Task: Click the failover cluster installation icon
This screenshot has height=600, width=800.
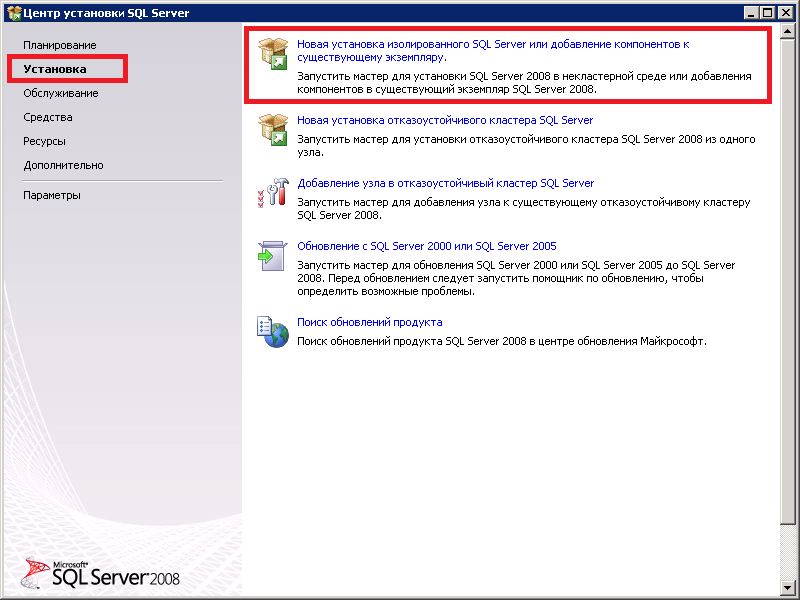Action: point(273,129)
